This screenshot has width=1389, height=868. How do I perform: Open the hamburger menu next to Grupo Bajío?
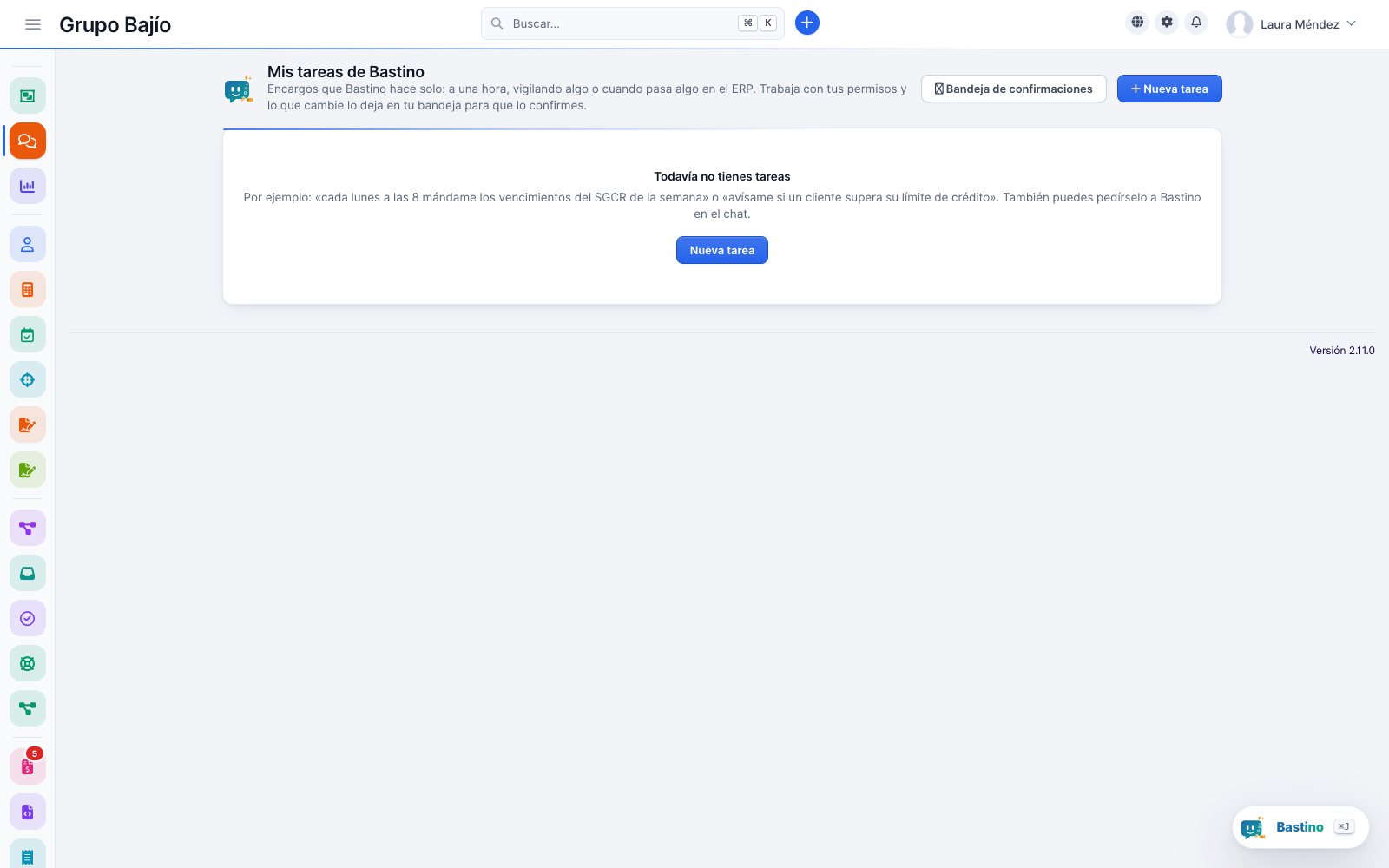pos(33,24)
